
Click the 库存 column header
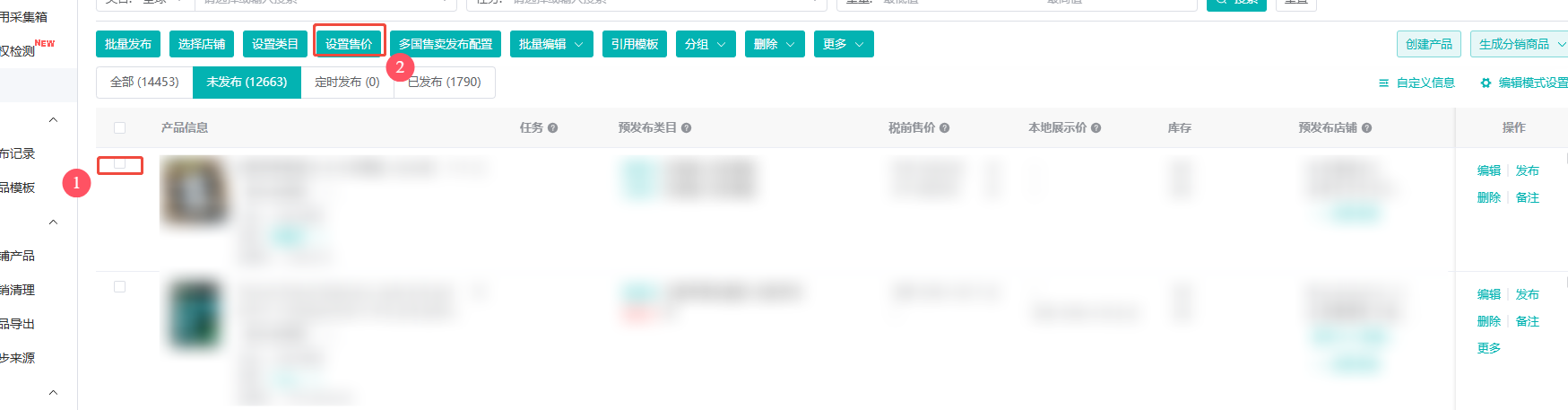(1180, 128)
